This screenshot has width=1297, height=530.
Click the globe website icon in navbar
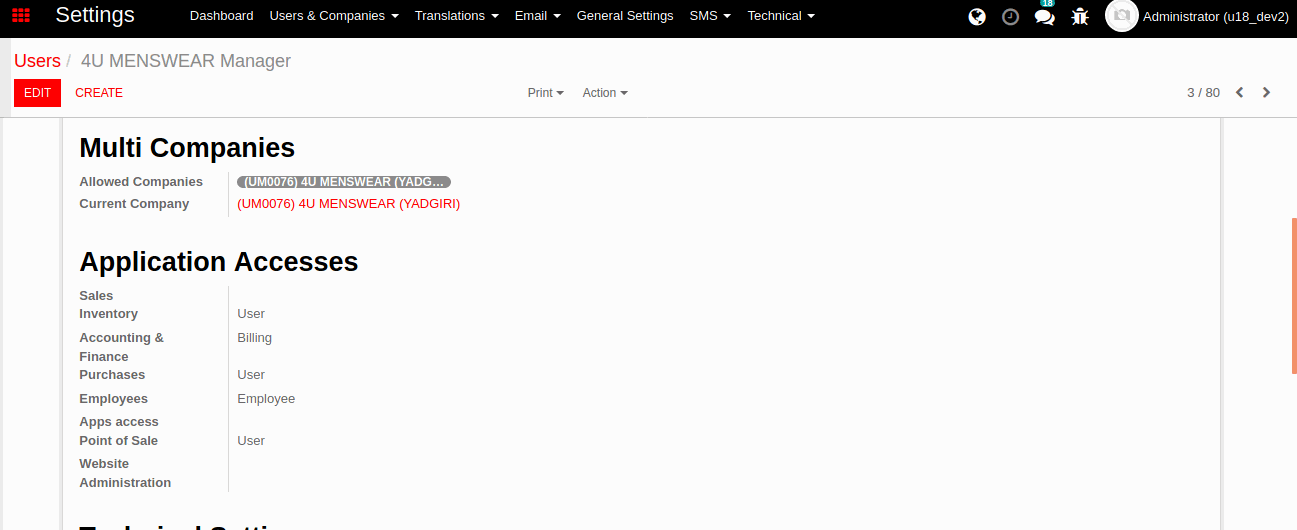point(977,17)
